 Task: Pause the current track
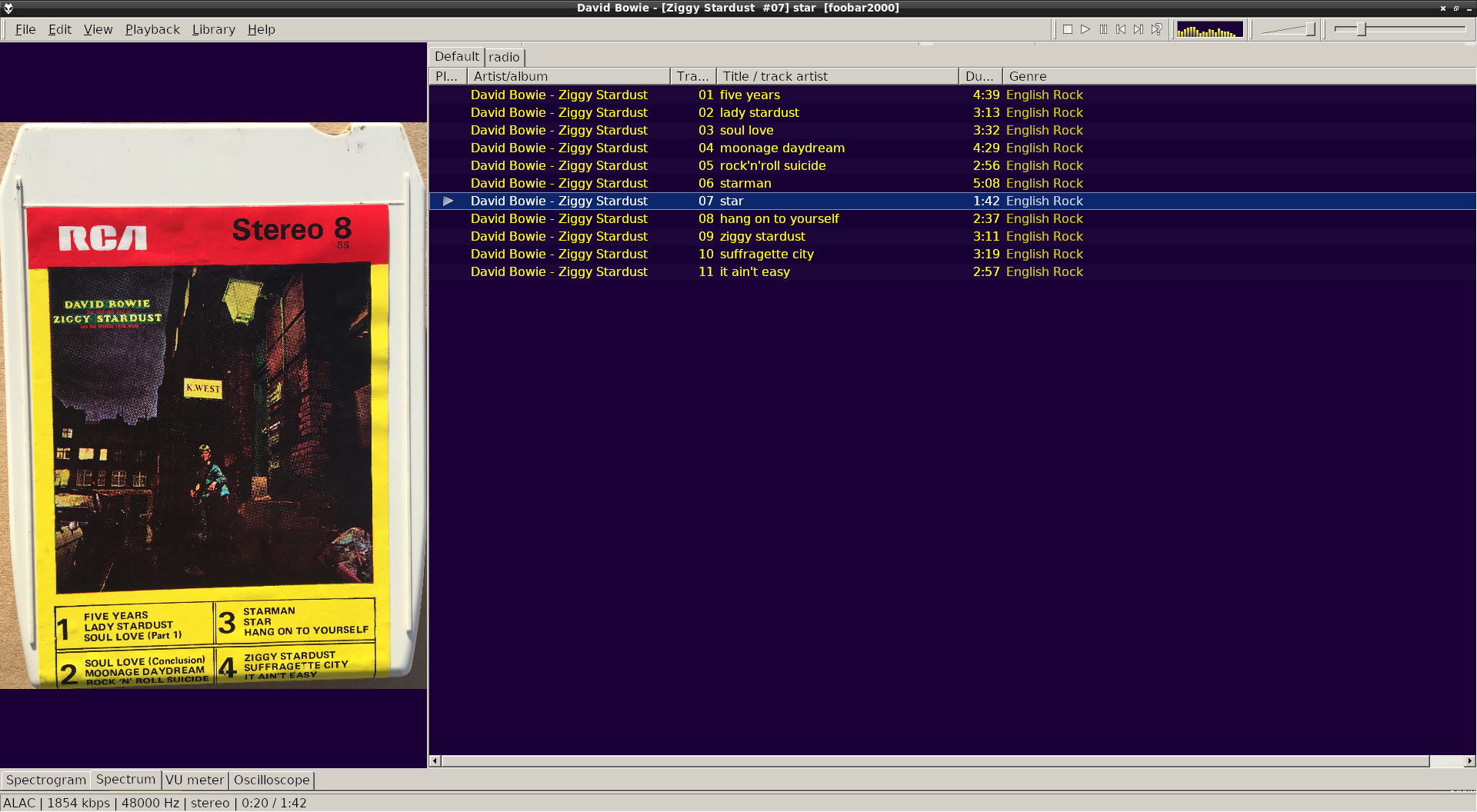click(x=1103, y=29)
